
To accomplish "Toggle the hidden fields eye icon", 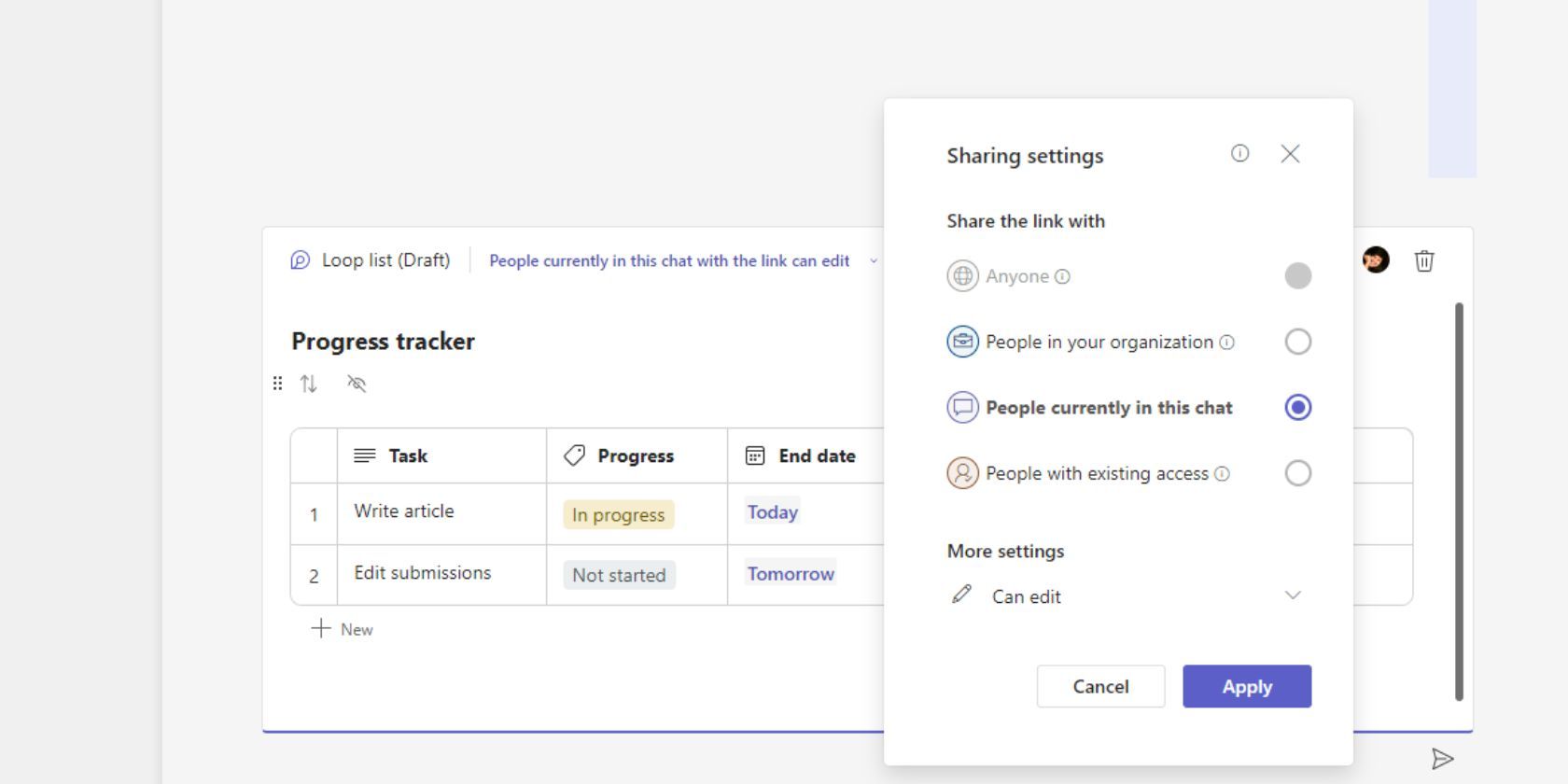I will tap(357, 384).
